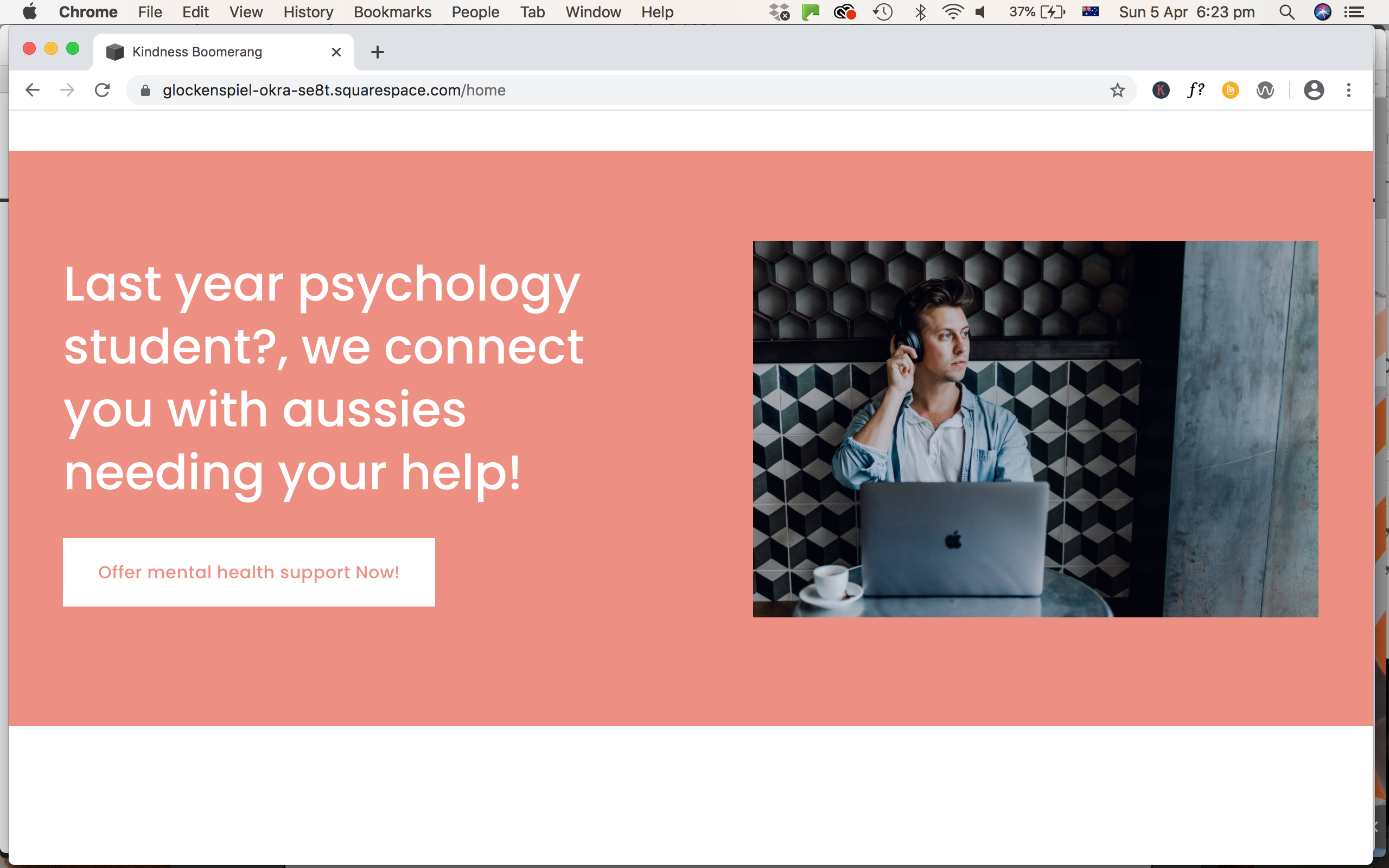Toggle Bluetooth via its menu bar icon
The width and height of the screenshot is (1389, 868).
pyautogui.click(x=921, y=11)
